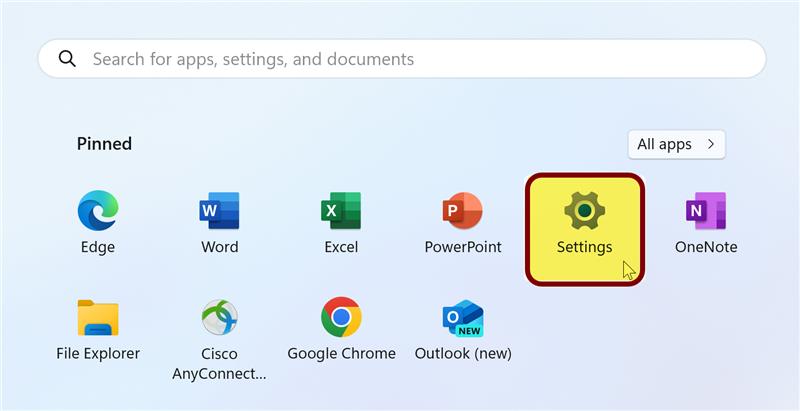Screen dimensions: 800x411
Task: Launch the OneNote pinned app
Action: pos(706,223)
